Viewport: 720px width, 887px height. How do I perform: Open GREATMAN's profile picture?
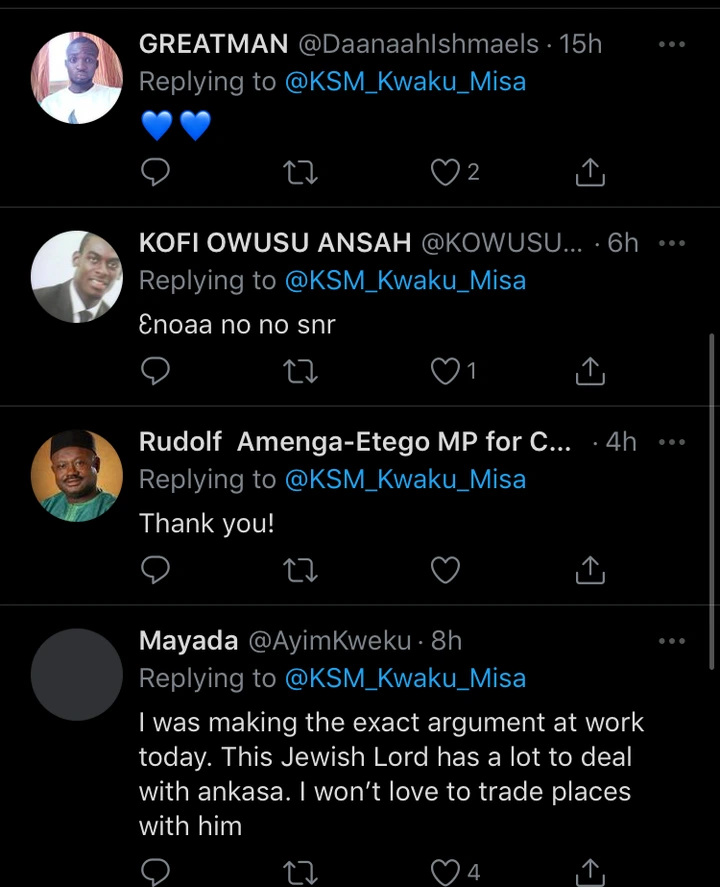[x=77, y=78]
